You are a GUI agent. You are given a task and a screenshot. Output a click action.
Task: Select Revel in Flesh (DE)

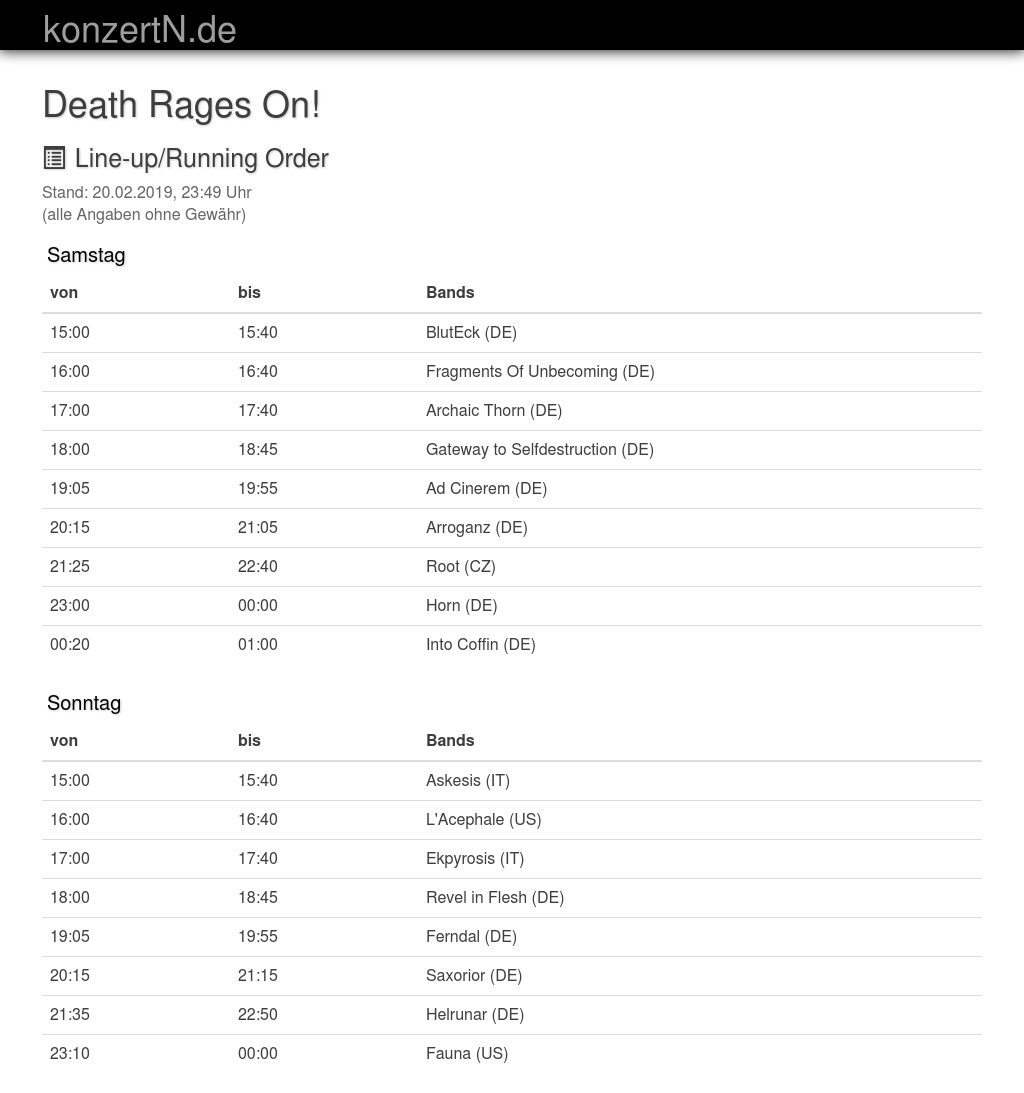pos(494,897)
